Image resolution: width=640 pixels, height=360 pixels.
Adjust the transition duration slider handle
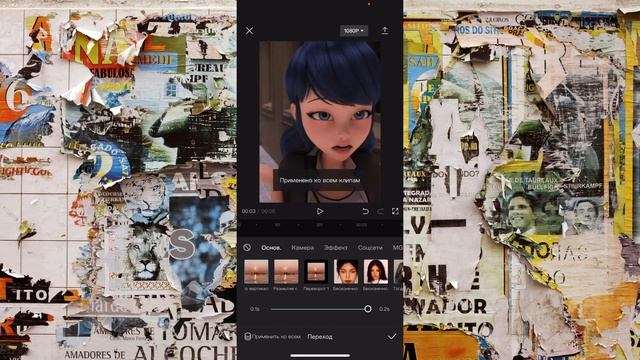coord(368,309)
